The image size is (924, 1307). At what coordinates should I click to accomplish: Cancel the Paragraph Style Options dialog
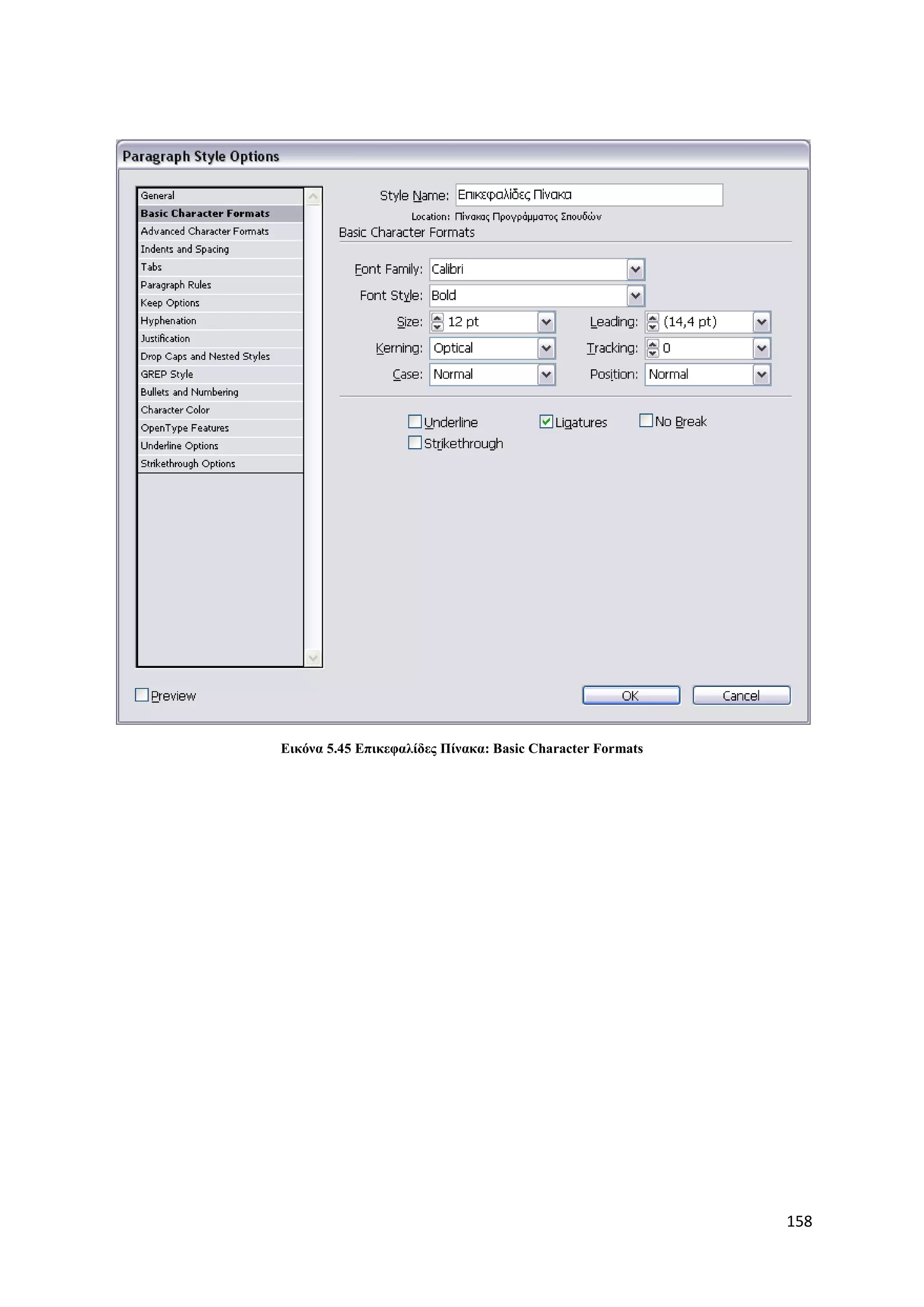[x=741, y=695]
